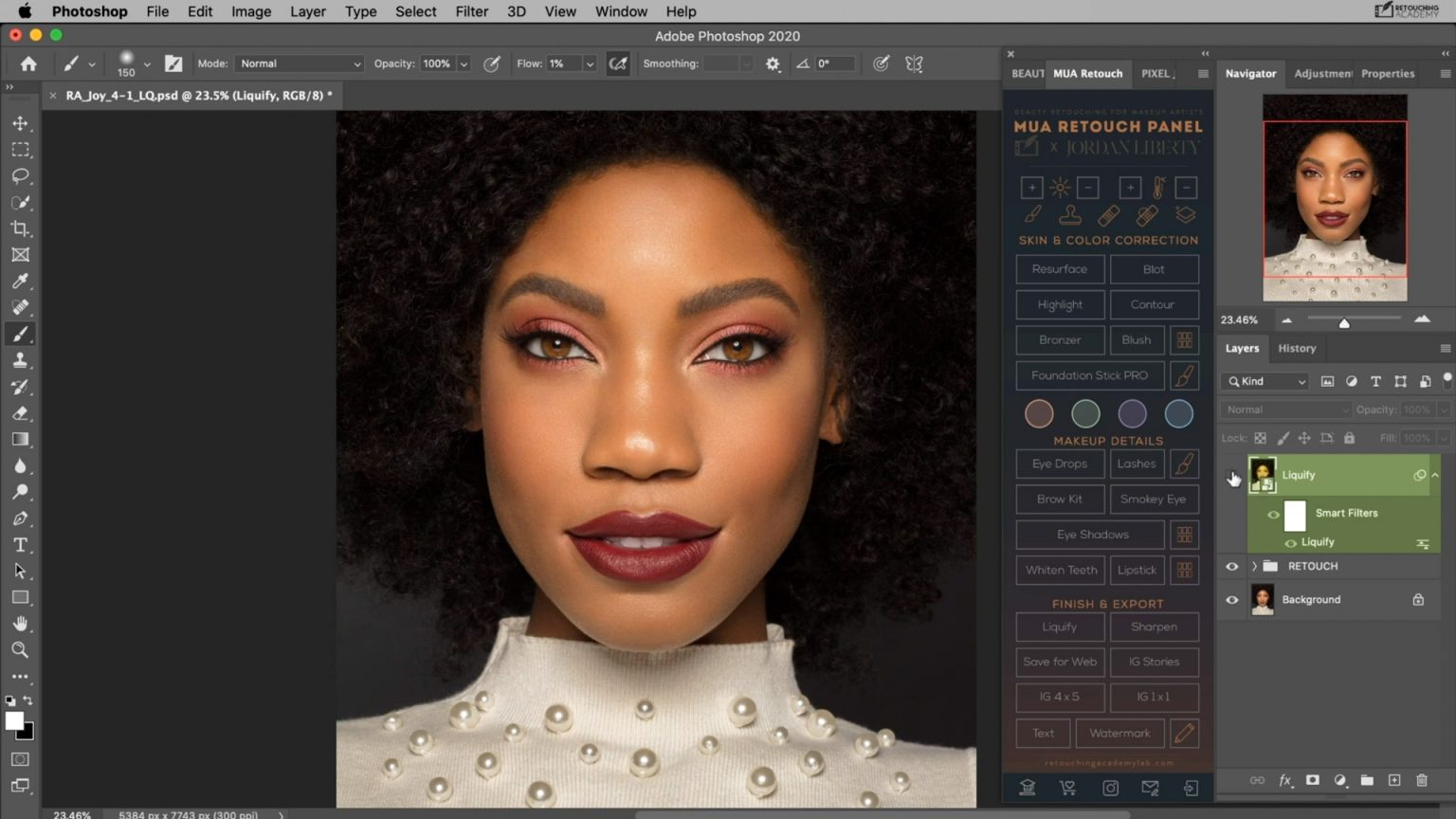Hide the Background layer
The height and width of the screenshot is (819, 1456).
[x=1231, y=599]
